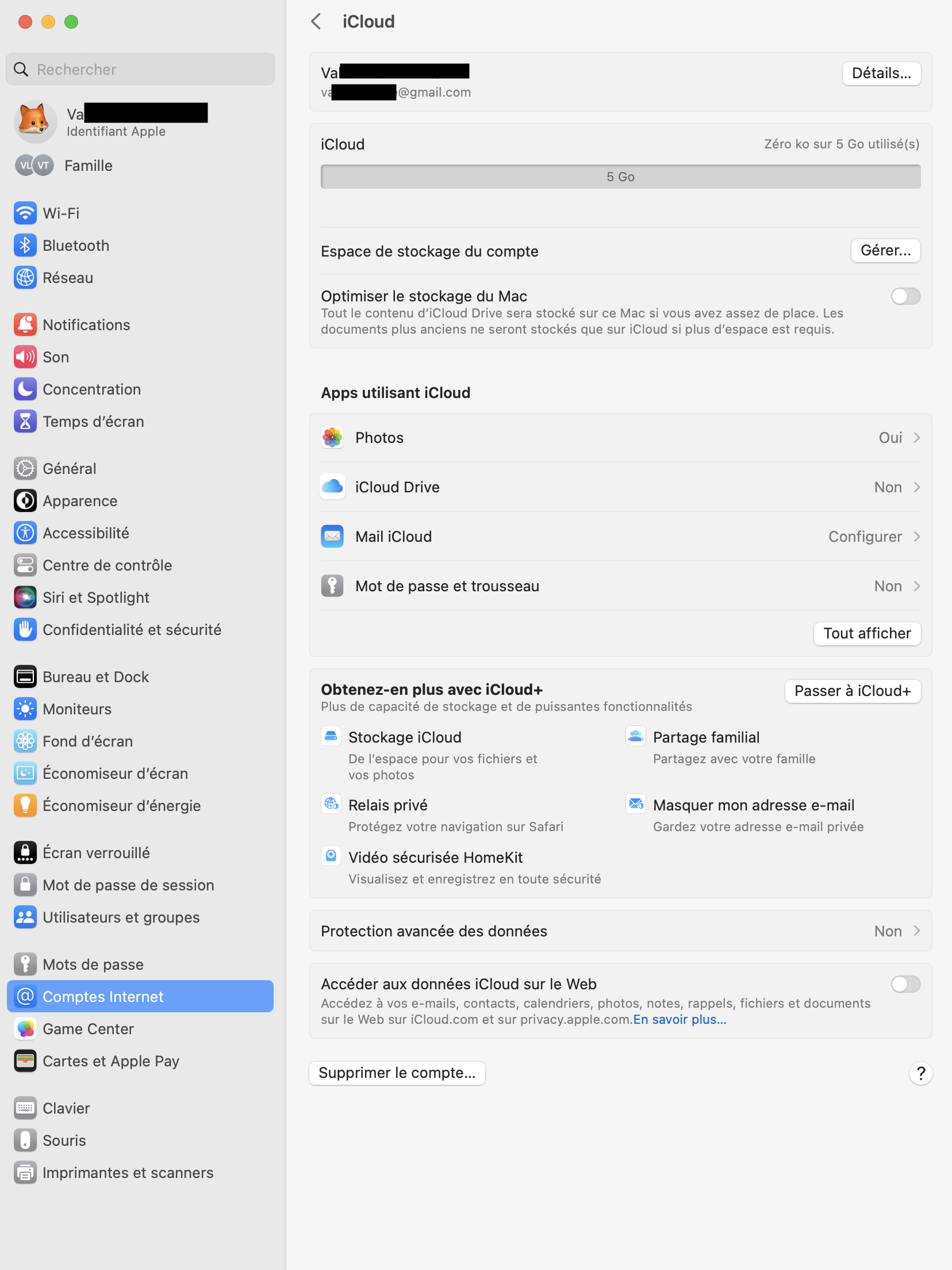Select Comptes Internet in the sidebar

coord(140,997)
